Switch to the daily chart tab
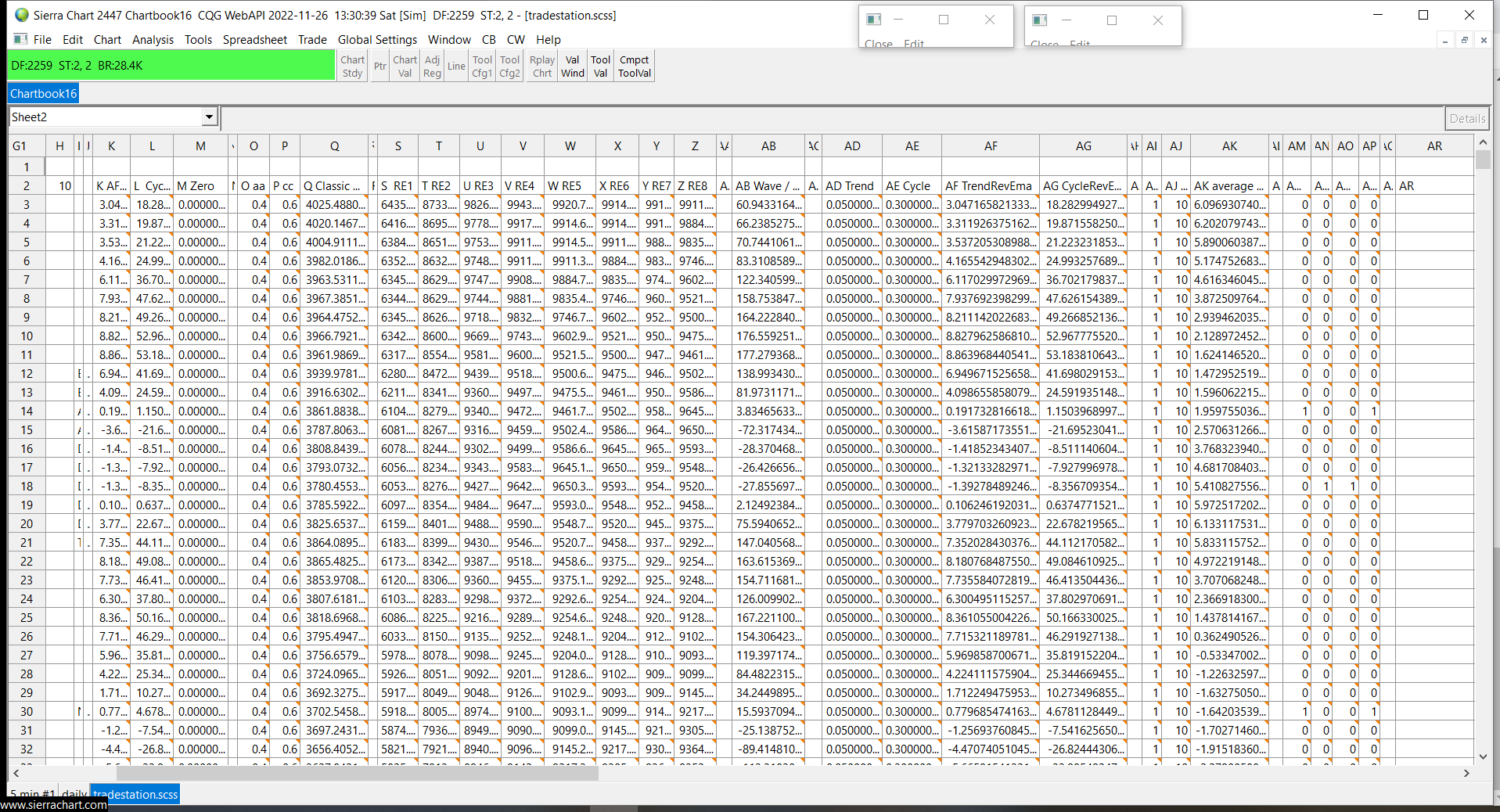This screenshot has width=1500, height=812. pos(74,793)
